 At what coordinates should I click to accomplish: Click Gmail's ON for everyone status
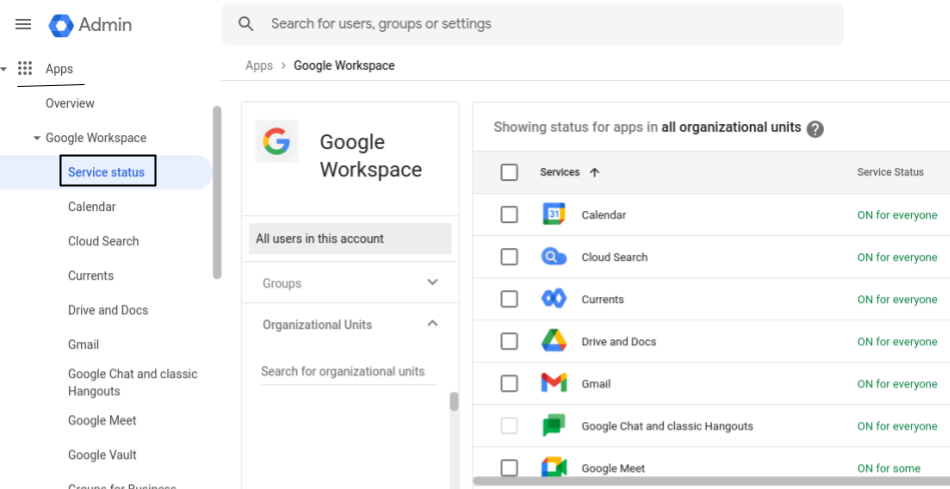897,384
